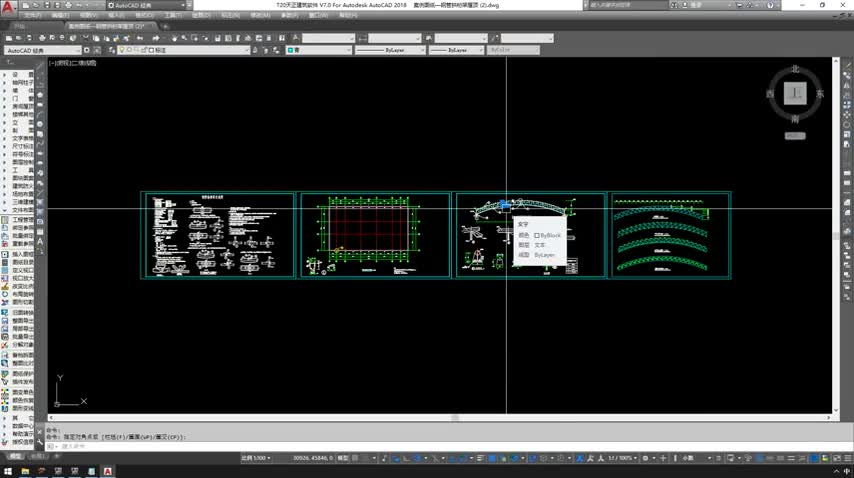
Task: Click the Windows Start button
Action: (x=8, y=471)
